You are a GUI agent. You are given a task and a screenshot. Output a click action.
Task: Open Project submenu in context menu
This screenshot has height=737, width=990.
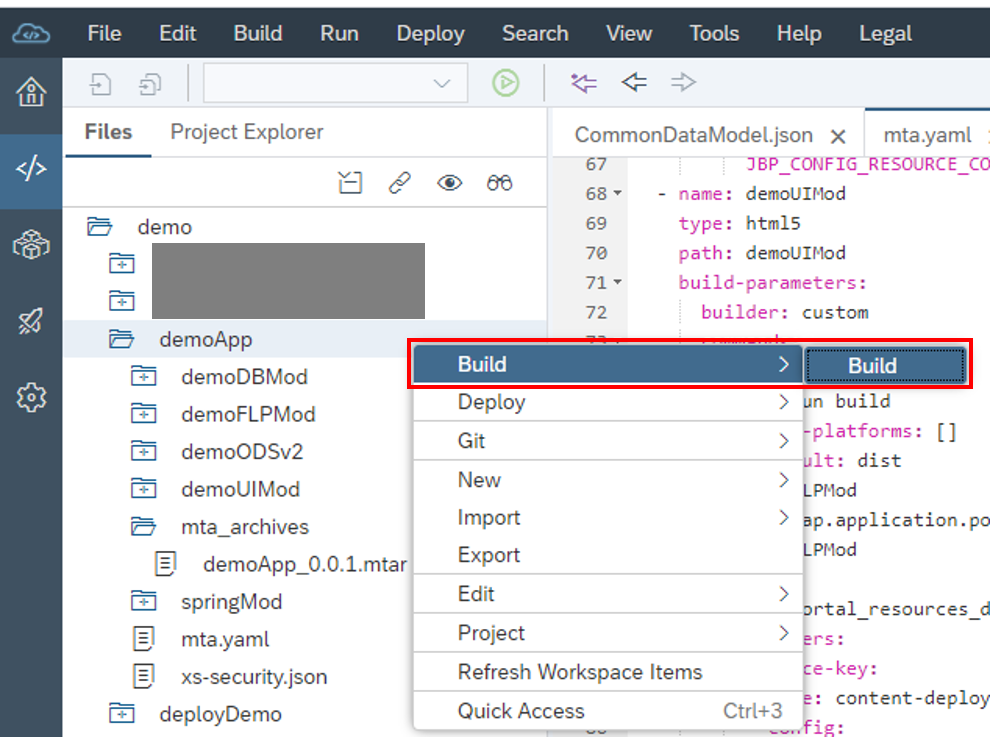tap(607, 633)
